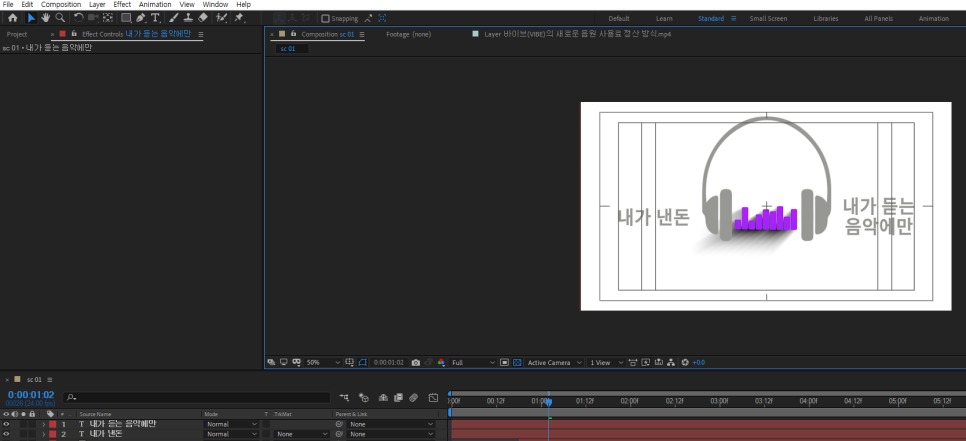Select the Zoom magnifier tool
This screenshot has height=441, width=966.
point(60,18)
